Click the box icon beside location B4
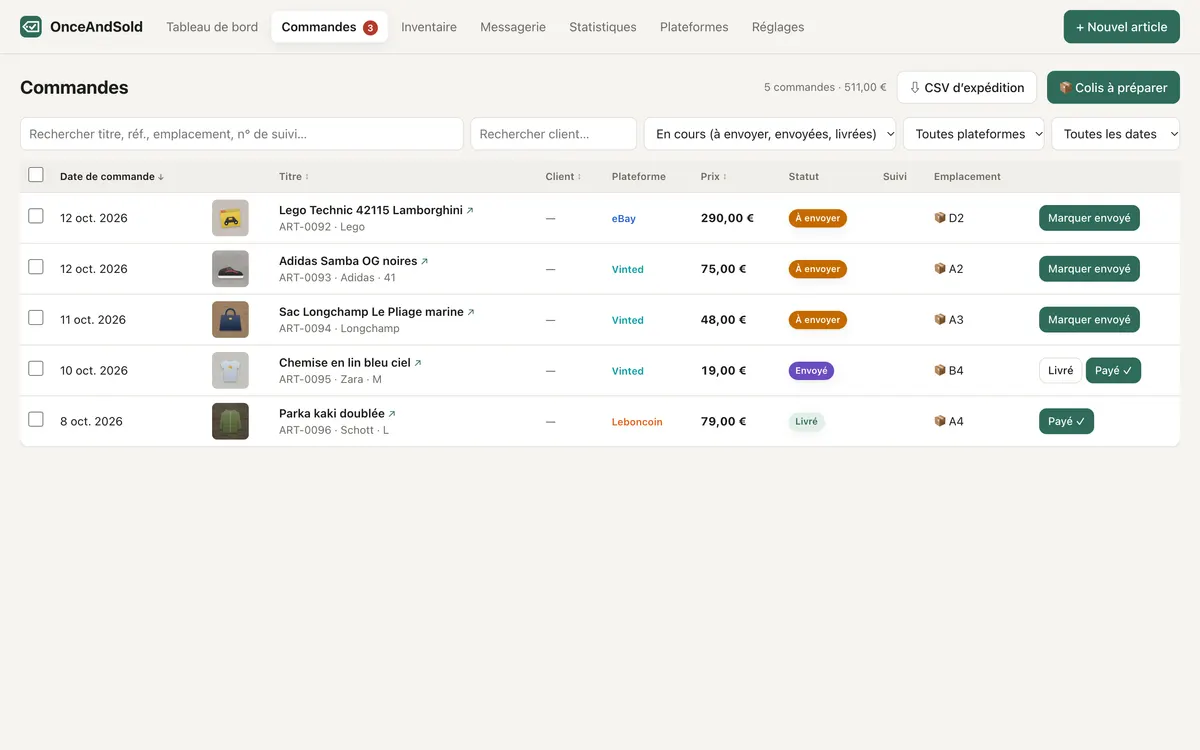Viewport: 1200px width, 750px height. tap(940, 371)
